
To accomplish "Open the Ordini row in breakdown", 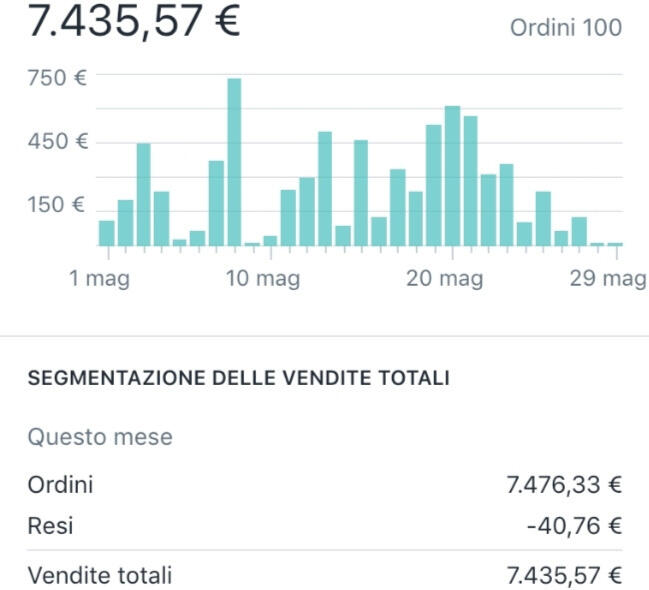I will (324, 484).
